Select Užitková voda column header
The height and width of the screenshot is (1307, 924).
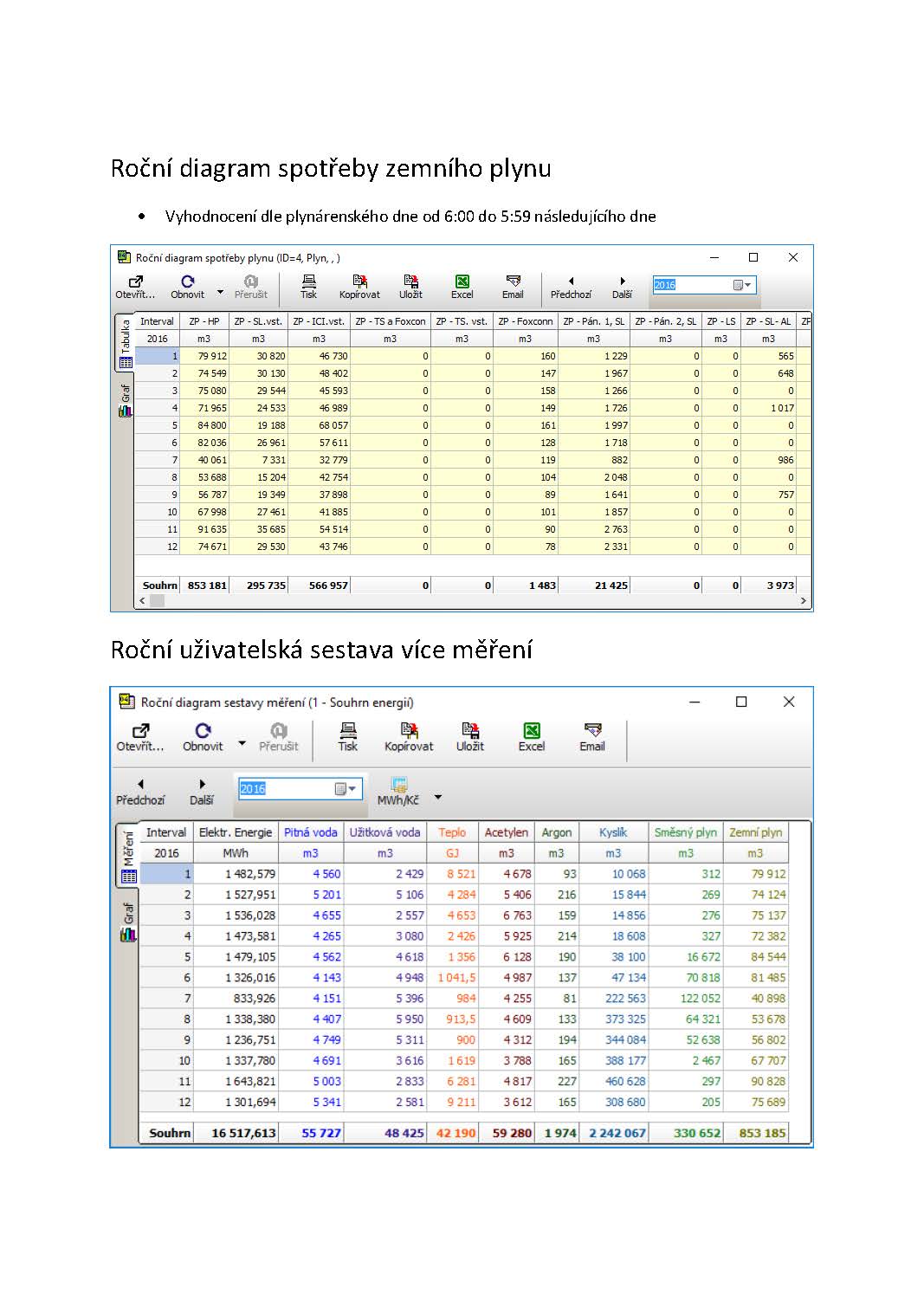pos(384,832)
